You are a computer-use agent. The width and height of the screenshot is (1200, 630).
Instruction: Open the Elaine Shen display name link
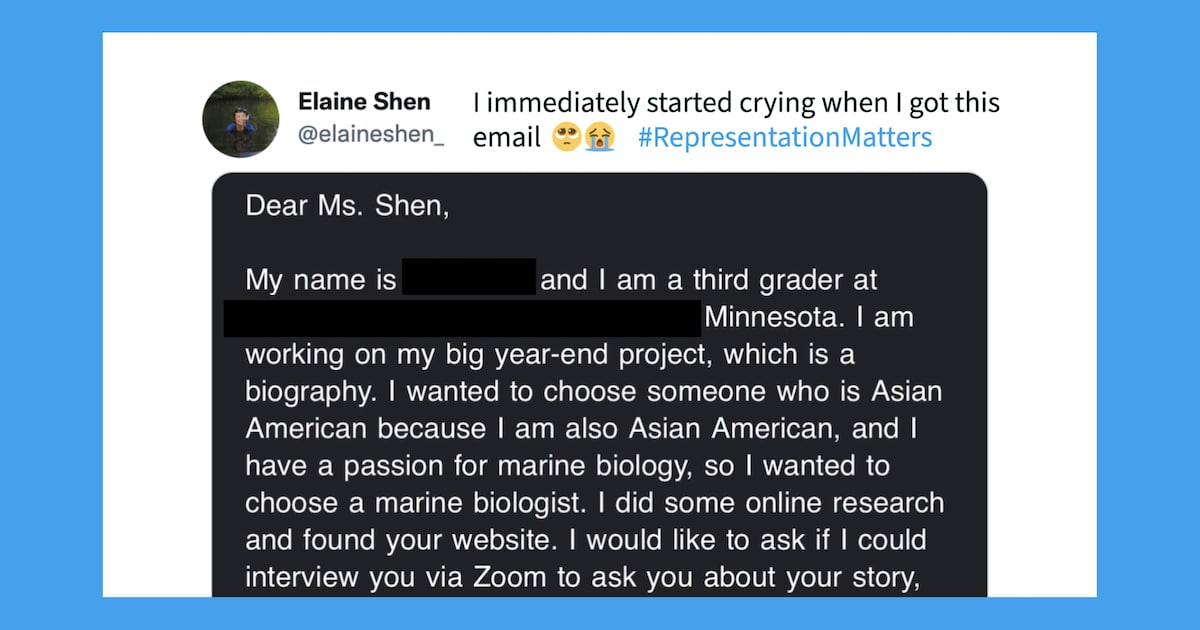point(364,102)
